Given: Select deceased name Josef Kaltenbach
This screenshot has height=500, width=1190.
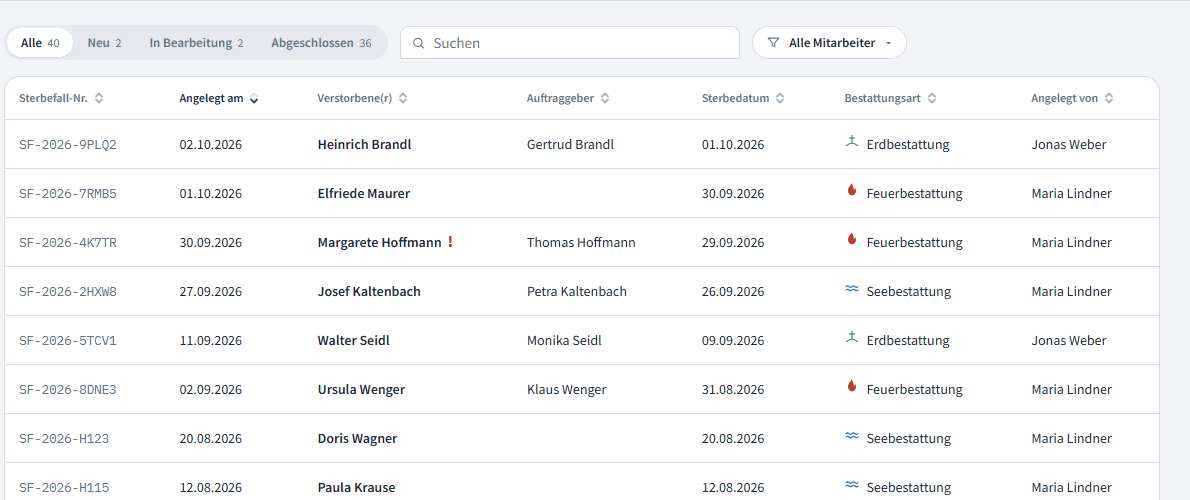Looking at the screenshot, I should pyautogui.click(x=369, y=291).
